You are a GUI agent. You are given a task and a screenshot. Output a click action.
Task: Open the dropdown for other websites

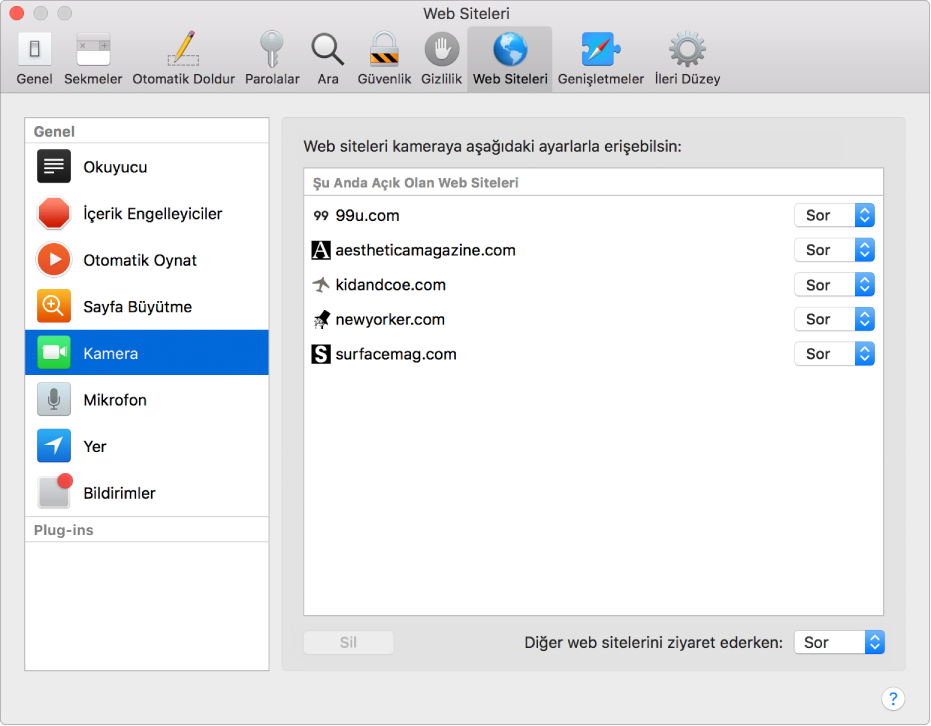click(x=839, y=642)
